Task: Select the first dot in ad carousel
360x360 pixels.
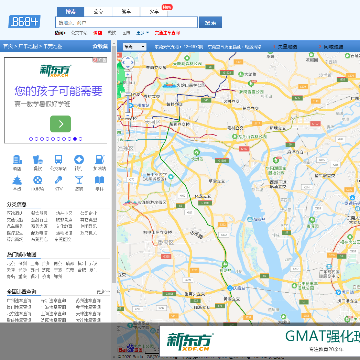Action: click(31, 139)
